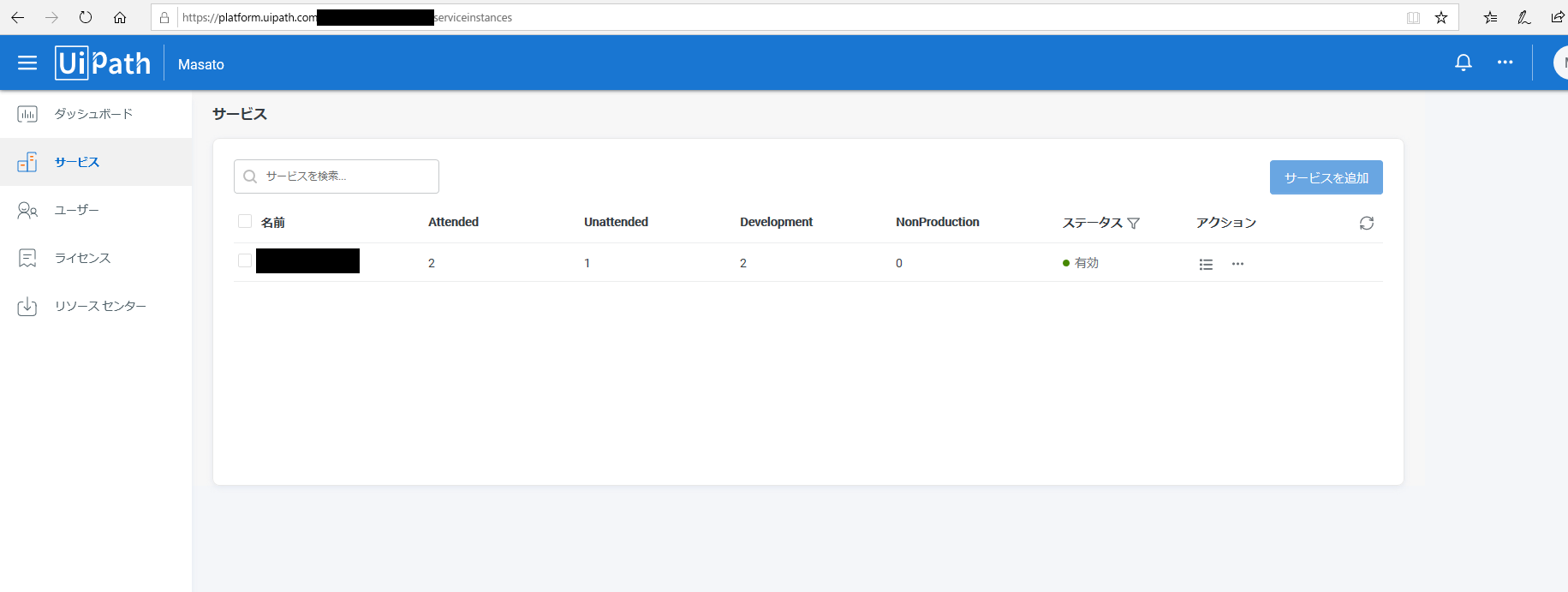The width and height of the screenshot is (1568, 592).
Task: Click the Masato account name
Action: coord(201,64)
